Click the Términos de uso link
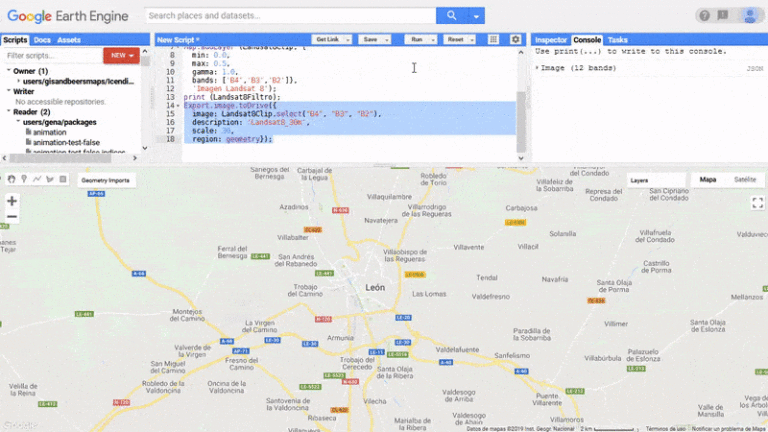The height and width of the screenshot is (432, 768). click(x=665, y=429)
